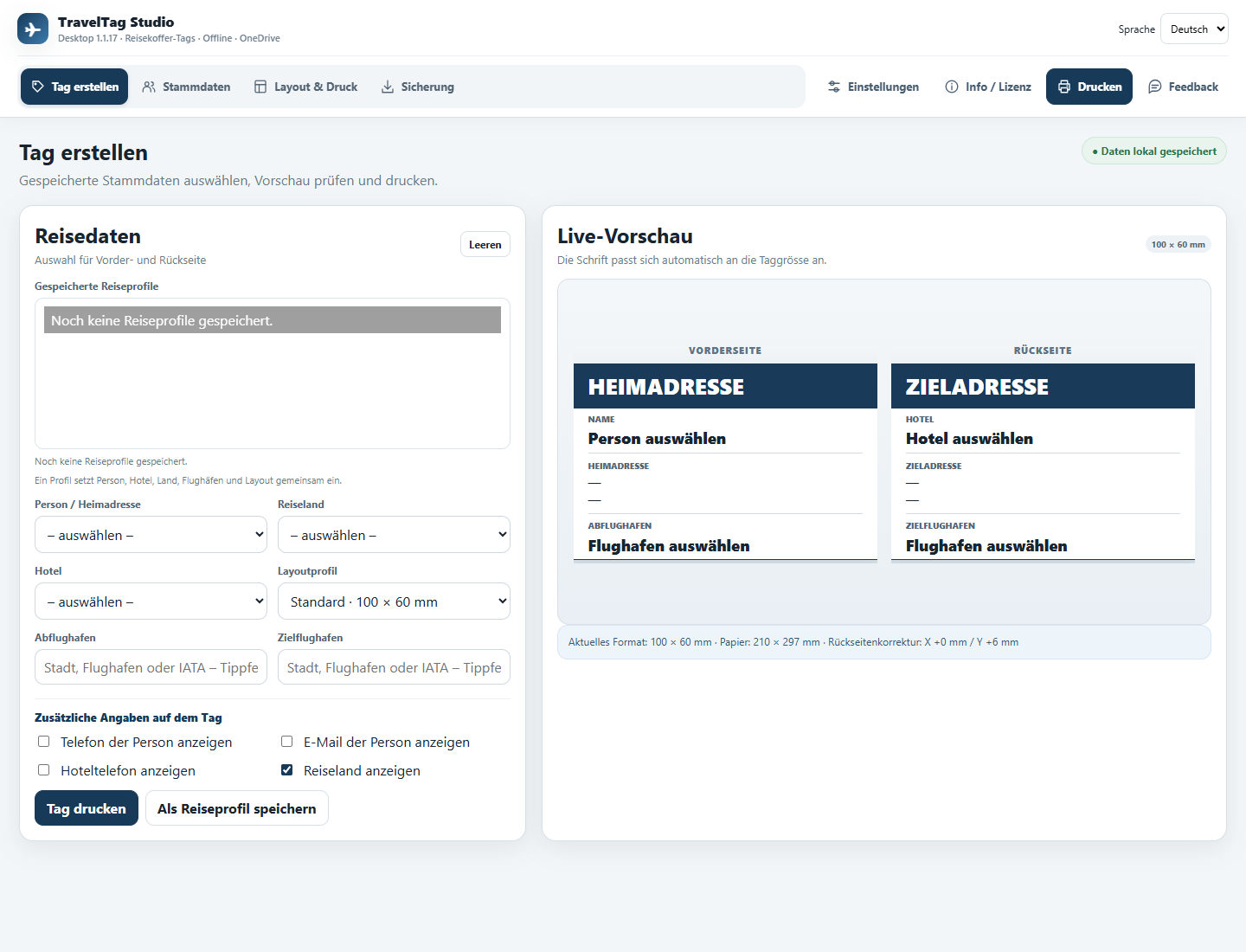Click the Leeren button
Image resolution: width=1246 pixels, height=952 pixels.
click(485, 245)
